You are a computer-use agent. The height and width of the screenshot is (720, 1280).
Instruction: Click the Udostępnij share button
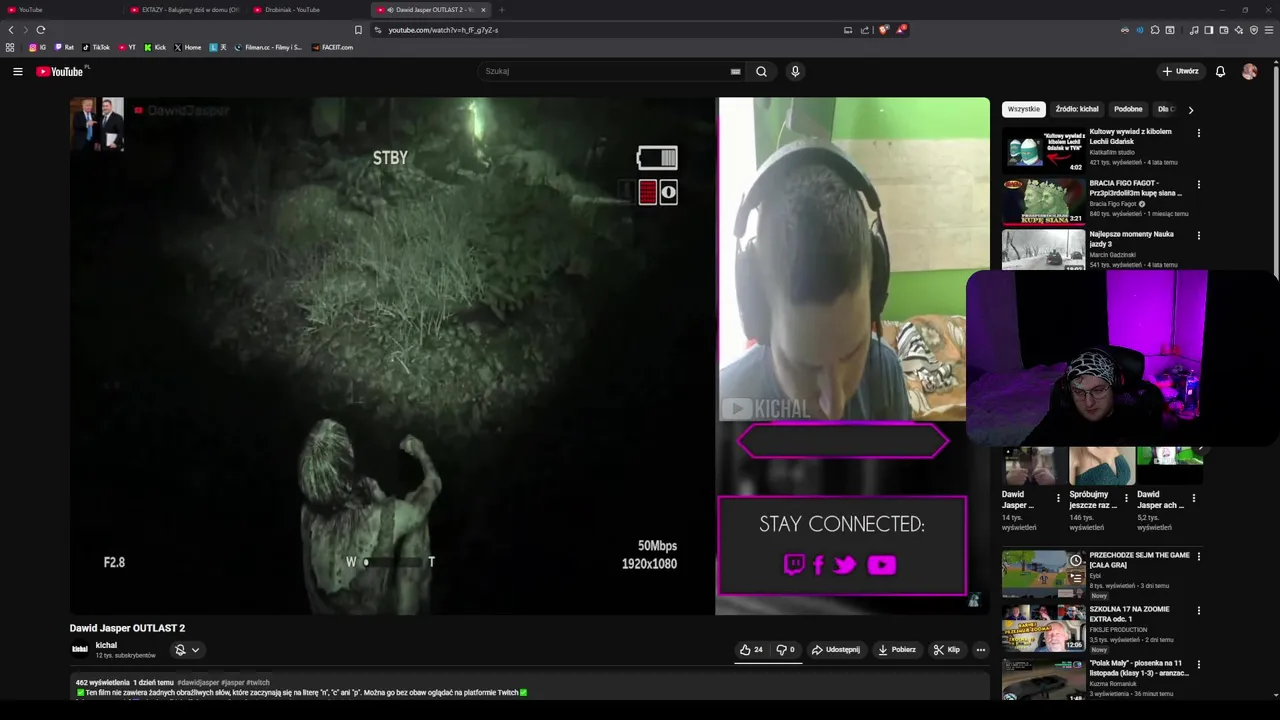(x=836, y=650)
